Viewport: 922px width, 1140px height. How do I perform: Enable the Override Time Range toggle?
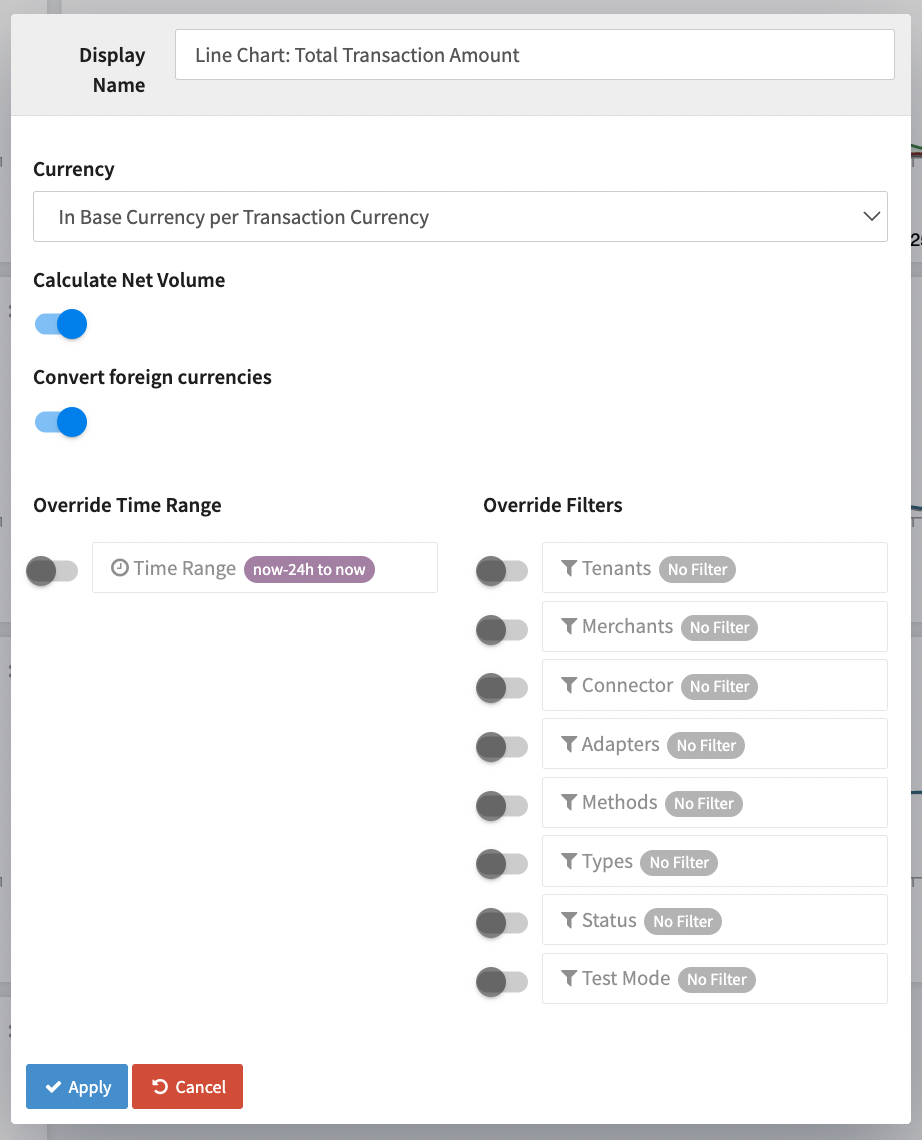coord(52,571)
